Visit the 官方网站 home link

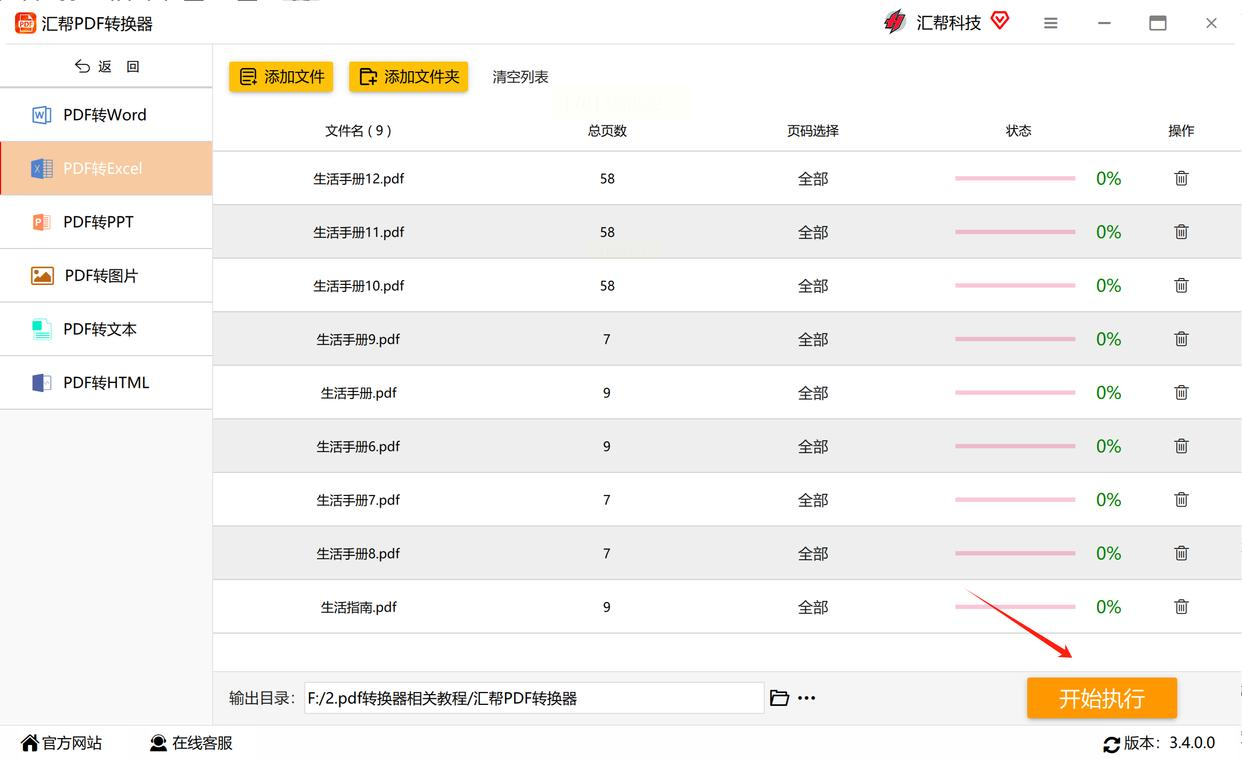(62, 743)
